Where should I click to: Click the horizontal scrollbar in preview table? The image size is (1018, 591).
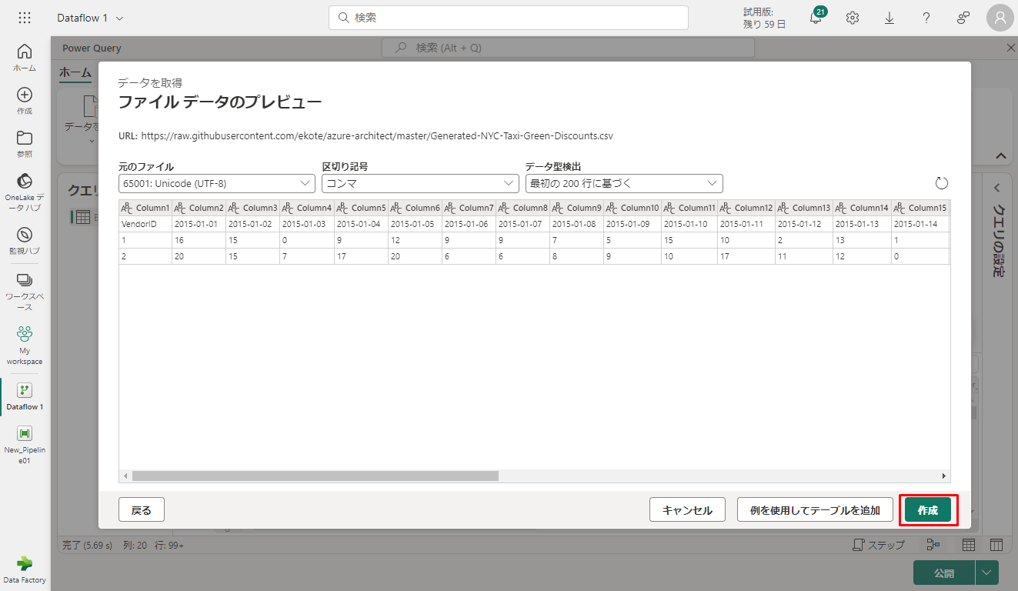(315, 476)
